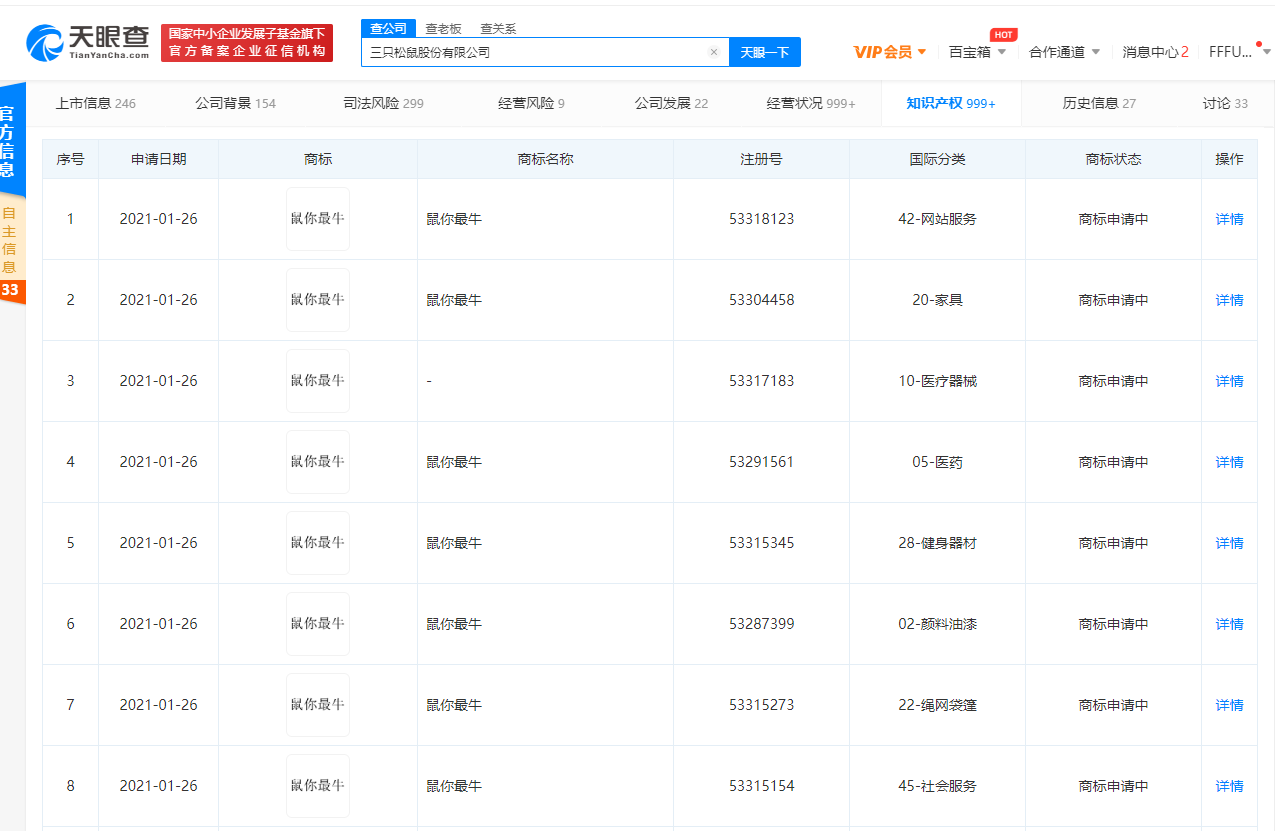The width and height of the screenshot is (1275, 831).
Task: Click the company name search field
Action: click(535, 52)
